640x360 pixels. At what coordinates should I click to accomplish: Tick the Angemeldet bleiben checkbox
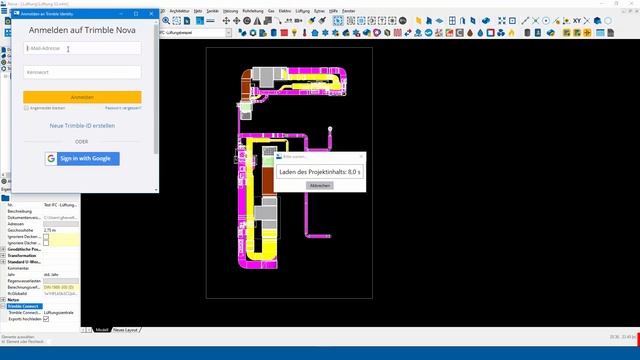coord(26,108)
